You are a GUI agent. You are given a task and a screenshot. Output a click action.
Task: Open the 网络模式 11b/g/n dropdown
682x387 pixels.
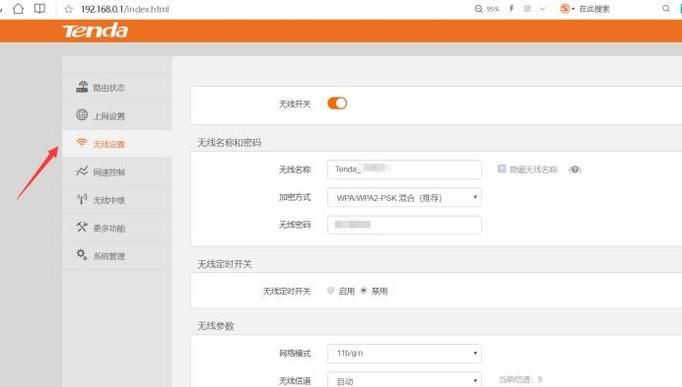(404, 353)
